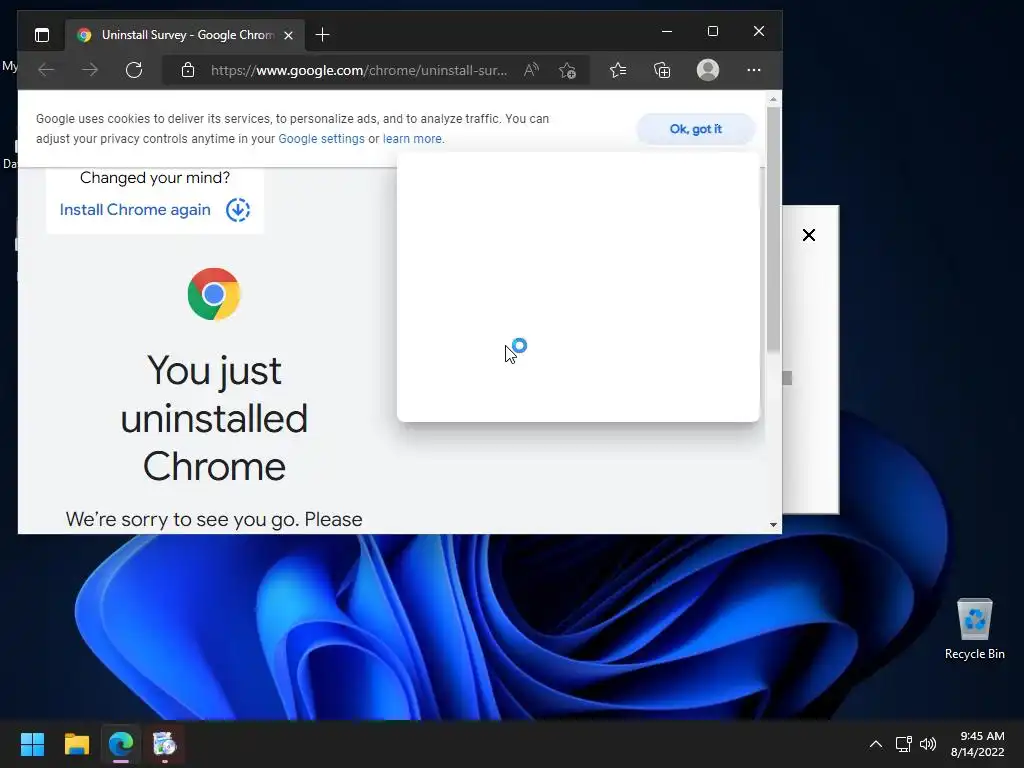Open the volume speaker tray icon
The width and height of the screenshot is (1024, 768).
927,744
